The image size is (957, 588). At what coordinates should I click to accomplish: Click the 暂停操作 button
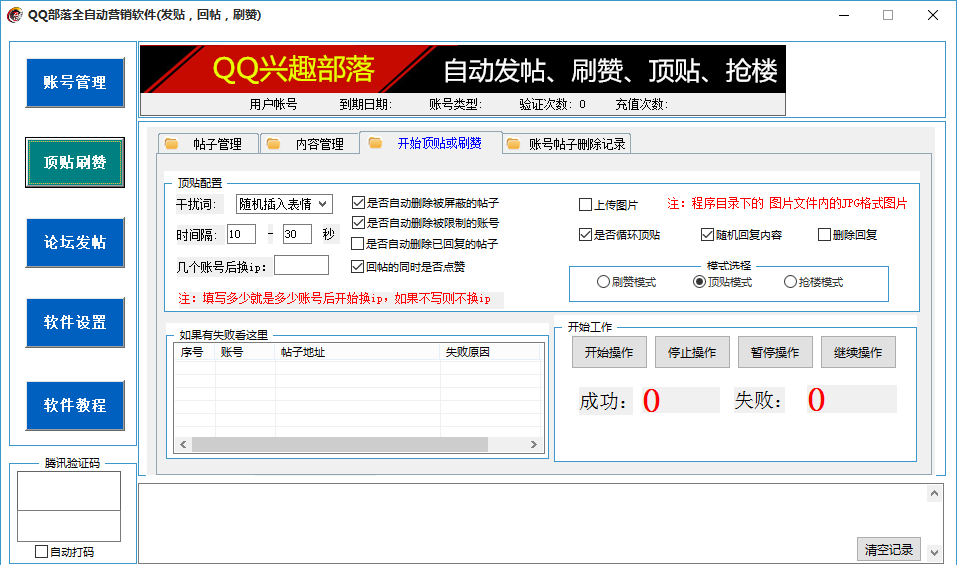(775, 352)
